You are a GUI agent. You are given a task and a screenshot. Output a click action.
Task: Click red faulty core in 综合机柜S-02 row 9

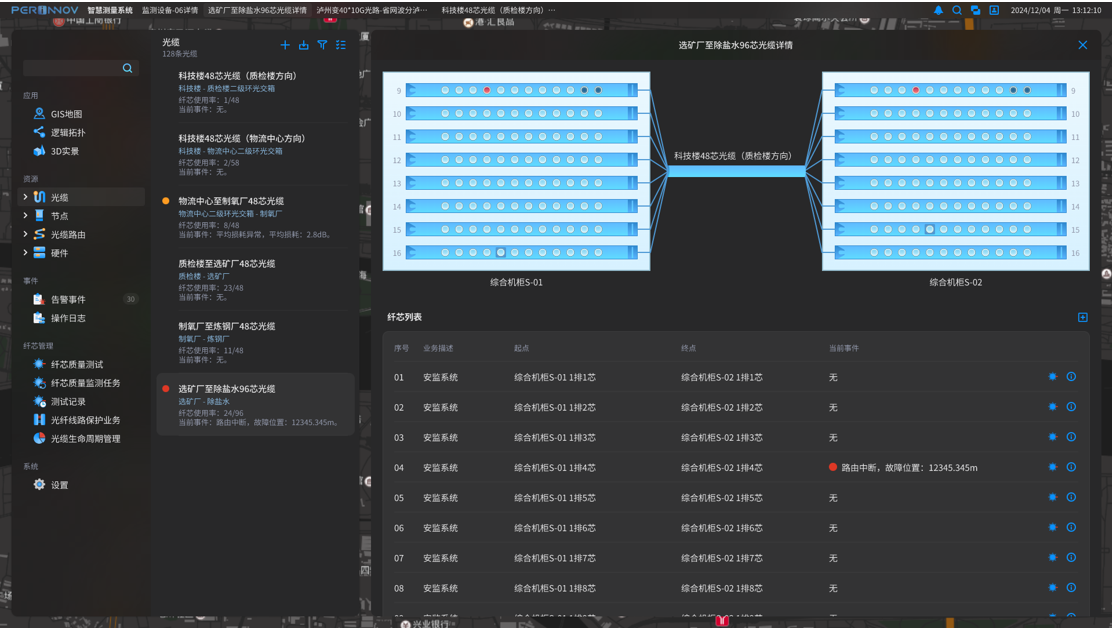coord(916,90)
